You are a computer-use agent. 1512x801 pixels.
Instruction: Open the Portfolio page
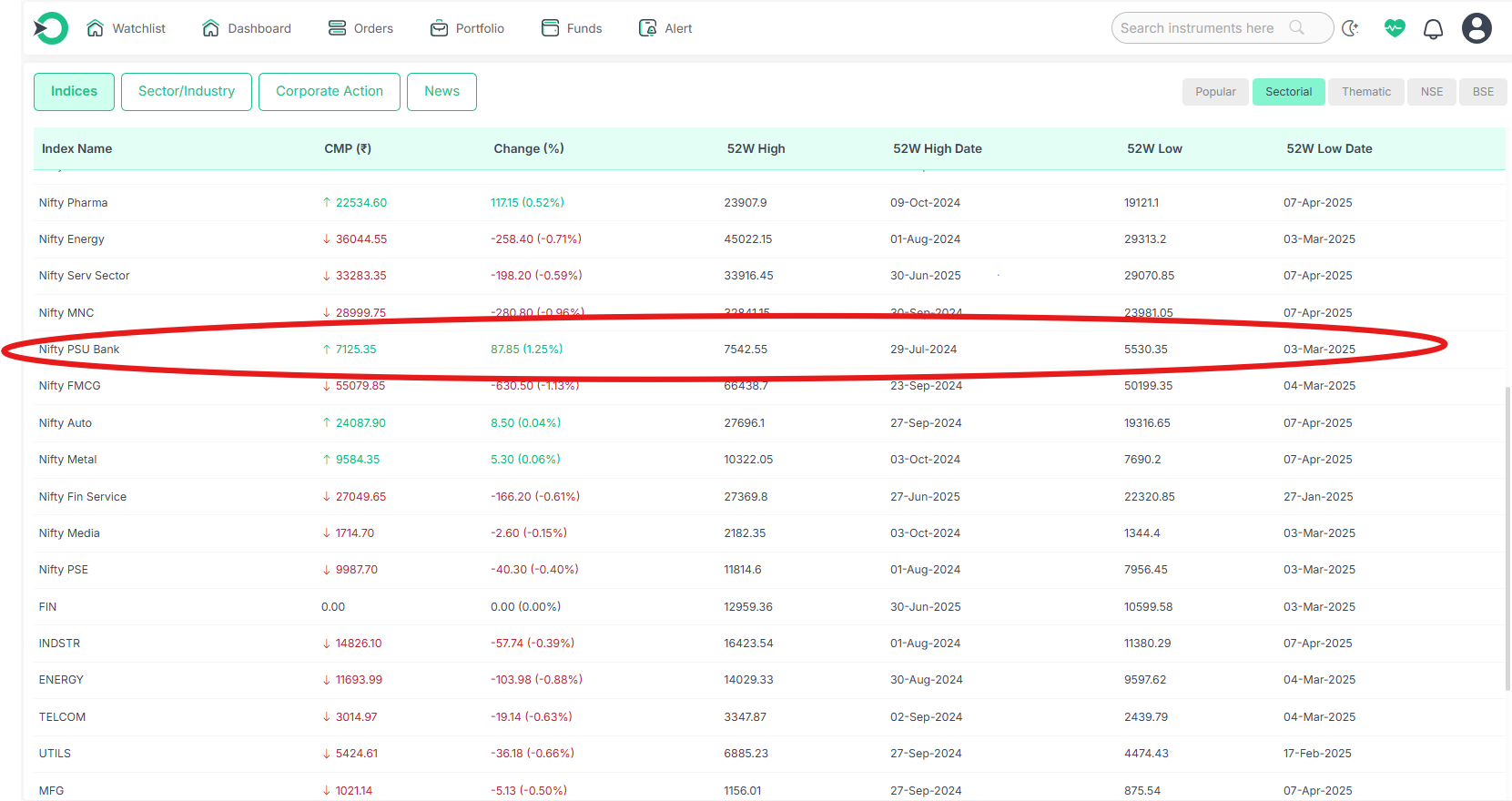(x=467, y=28)
